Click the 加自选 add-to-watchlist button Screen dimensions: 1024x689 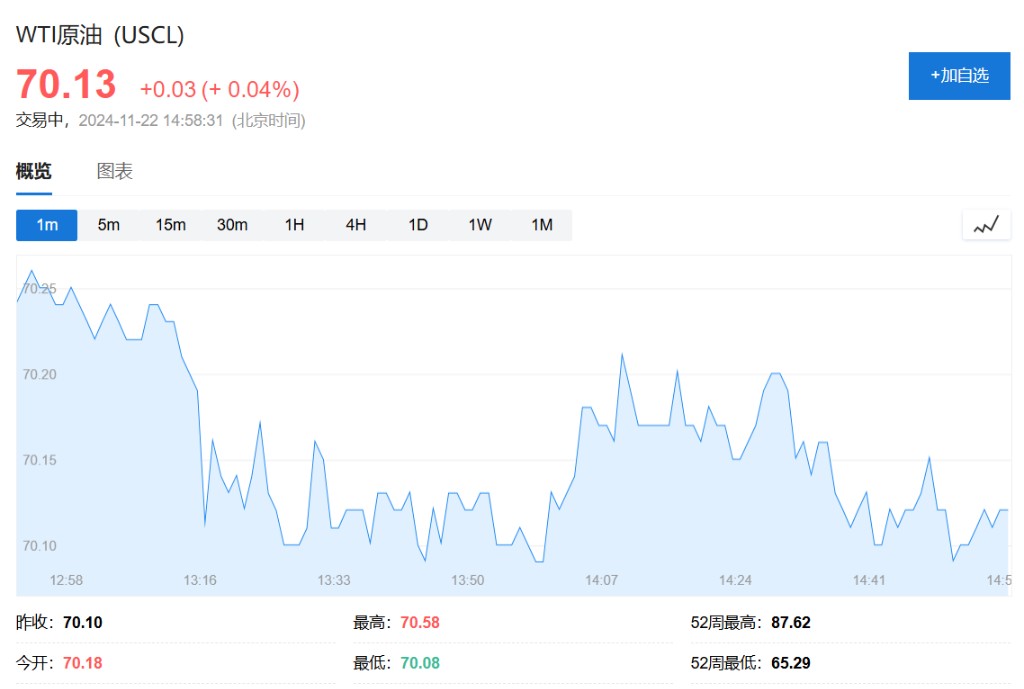pos(959,76)
